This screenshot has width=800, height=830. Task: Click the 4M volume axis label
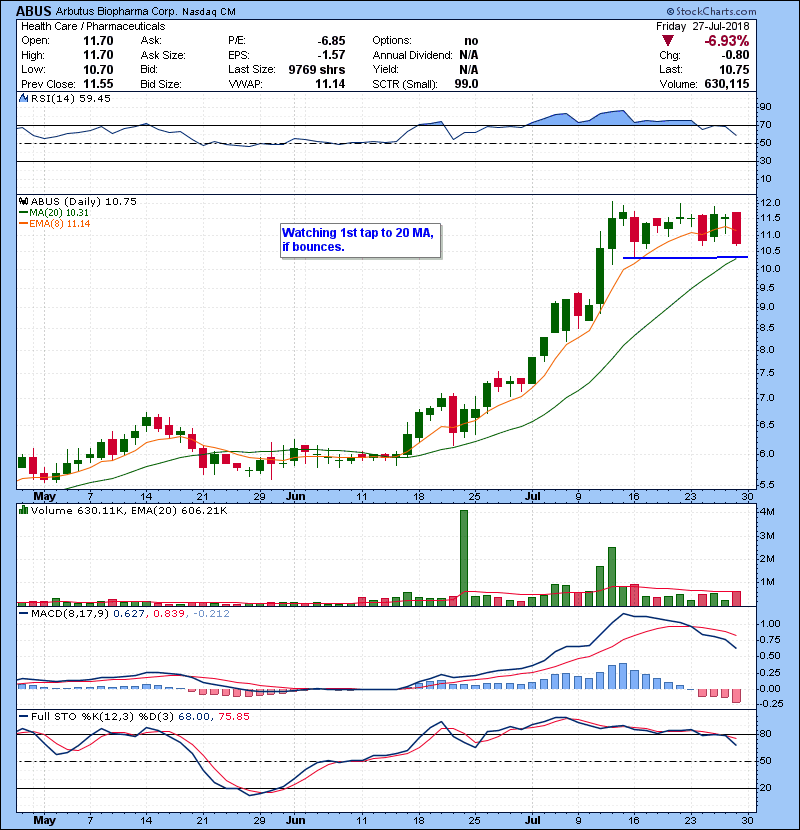point(767,512)
